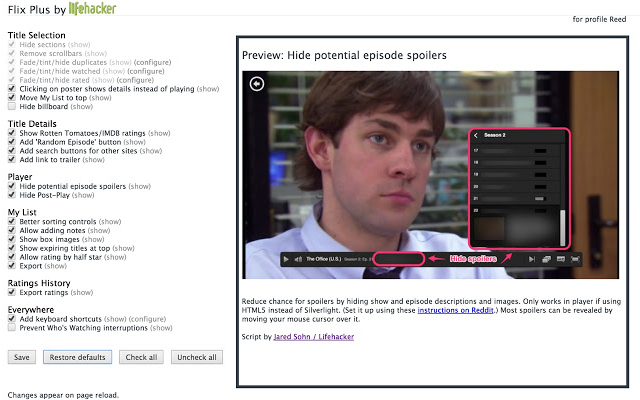Uncheck 'Export ratings' checkbox

[11, 292]
